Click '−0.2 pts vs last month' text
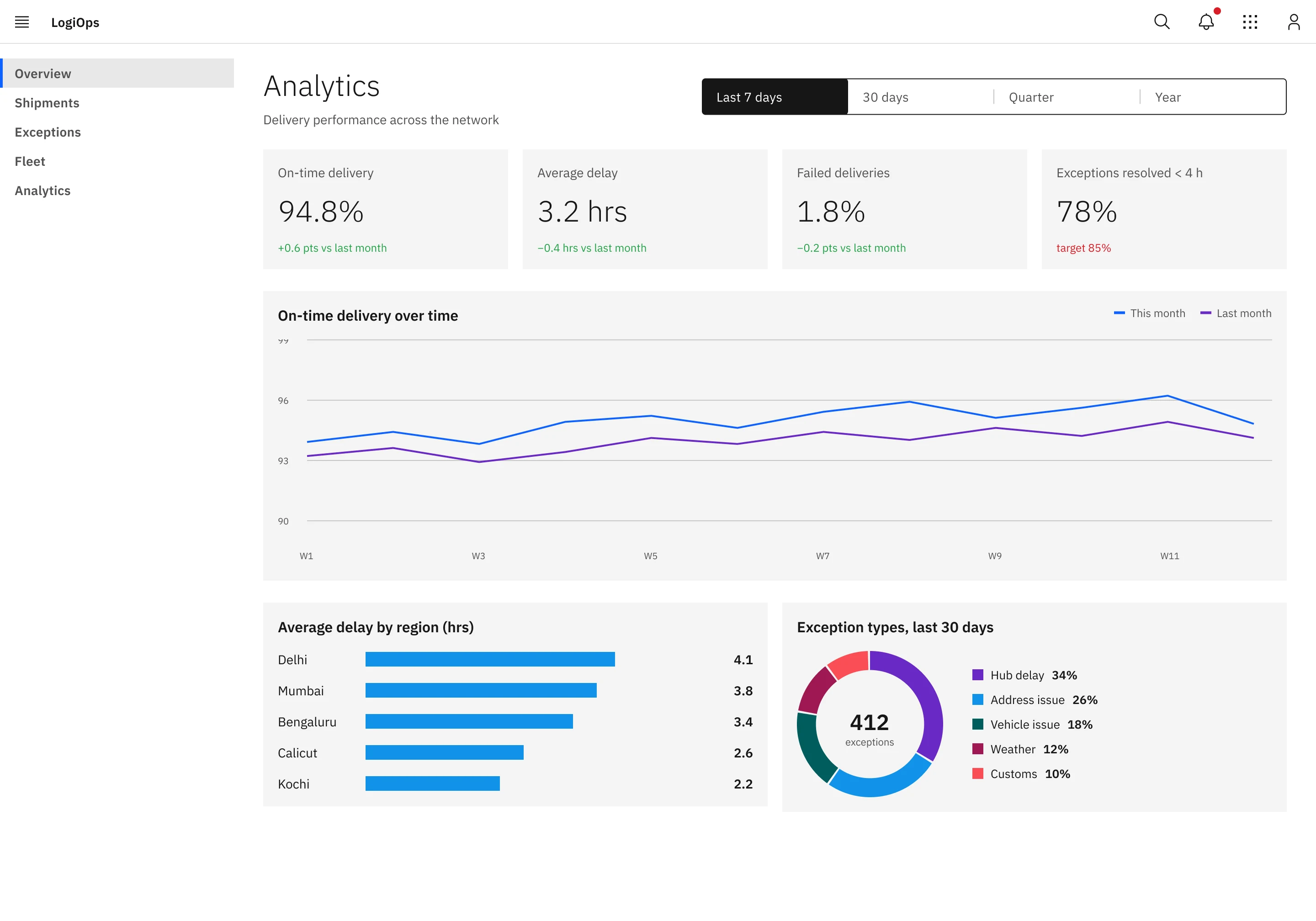1316x921 pixels. (x=851, y=248)
